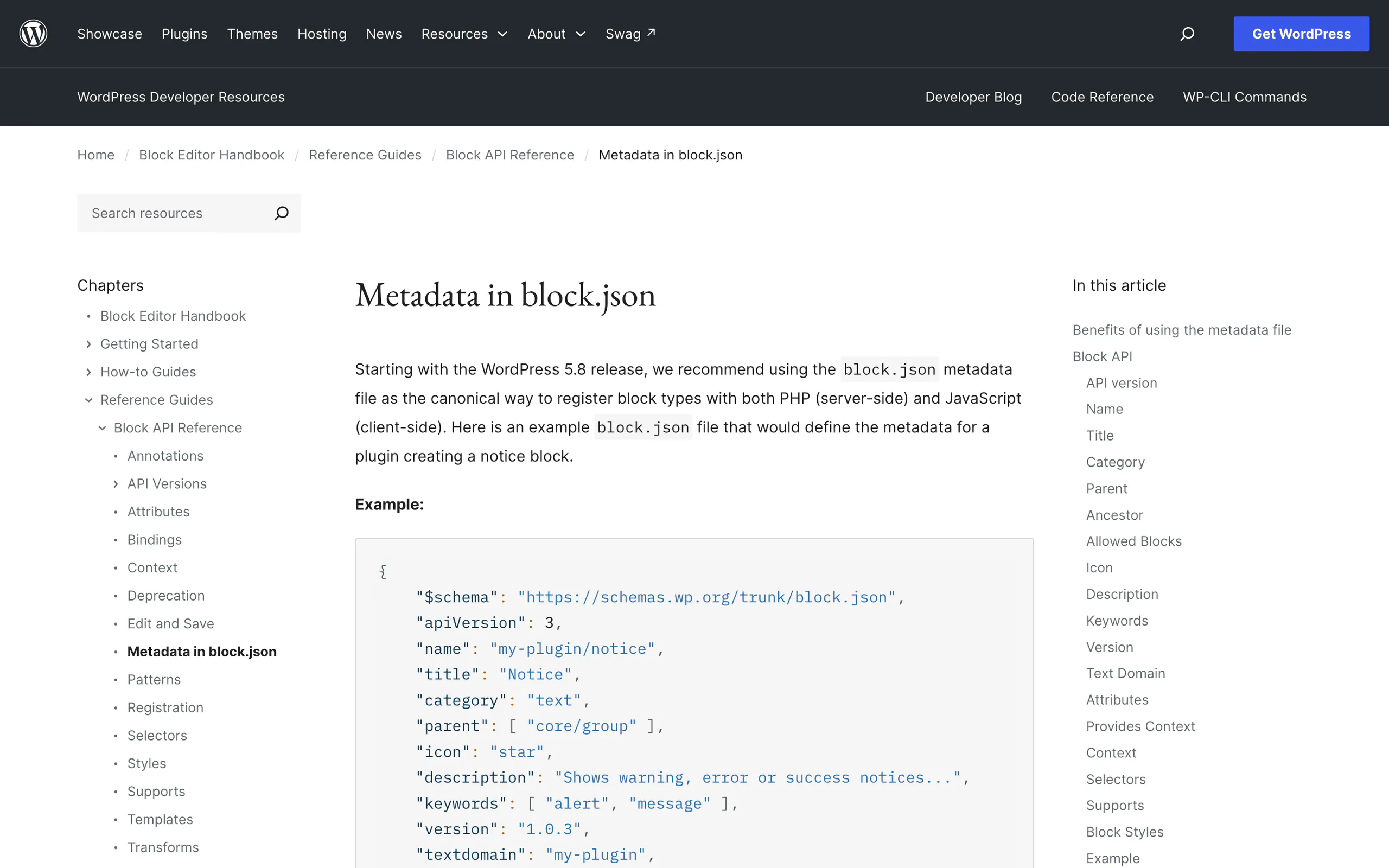Open the Plugins menu item

[x=184, y=34]
